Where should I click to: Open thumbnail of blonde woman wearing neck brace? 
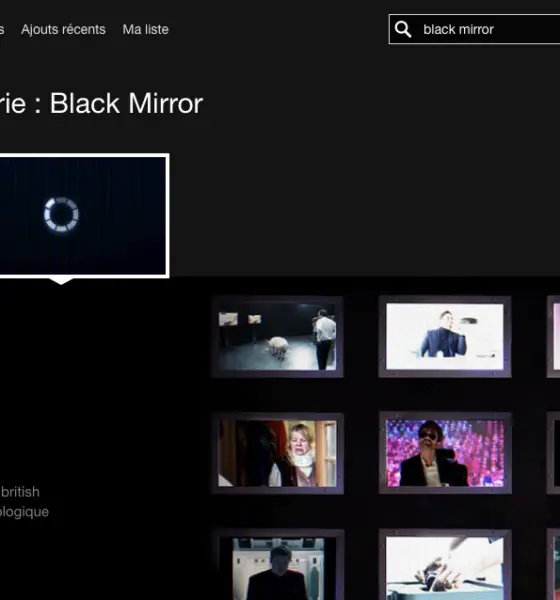coord(278,453)
